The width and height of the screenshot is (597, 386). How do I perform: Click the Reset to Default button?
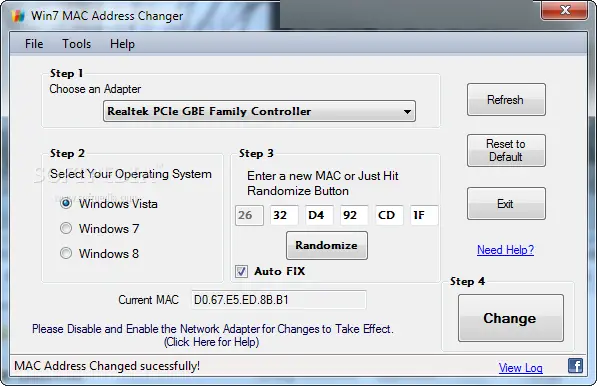[x=506, y=150]
